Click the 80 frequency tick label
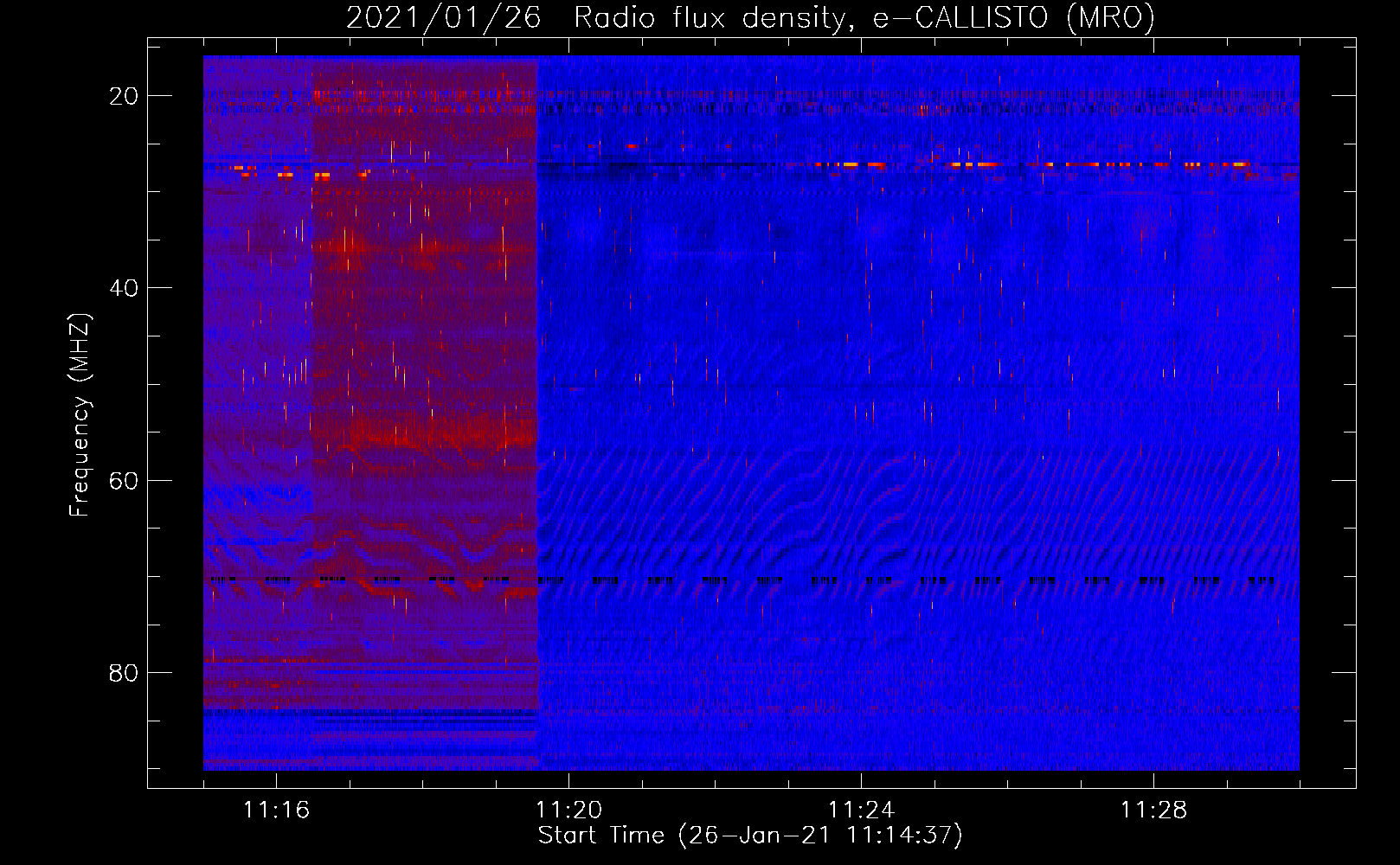1400x865 pixels. pyautogui.click(x=125, y=672)
